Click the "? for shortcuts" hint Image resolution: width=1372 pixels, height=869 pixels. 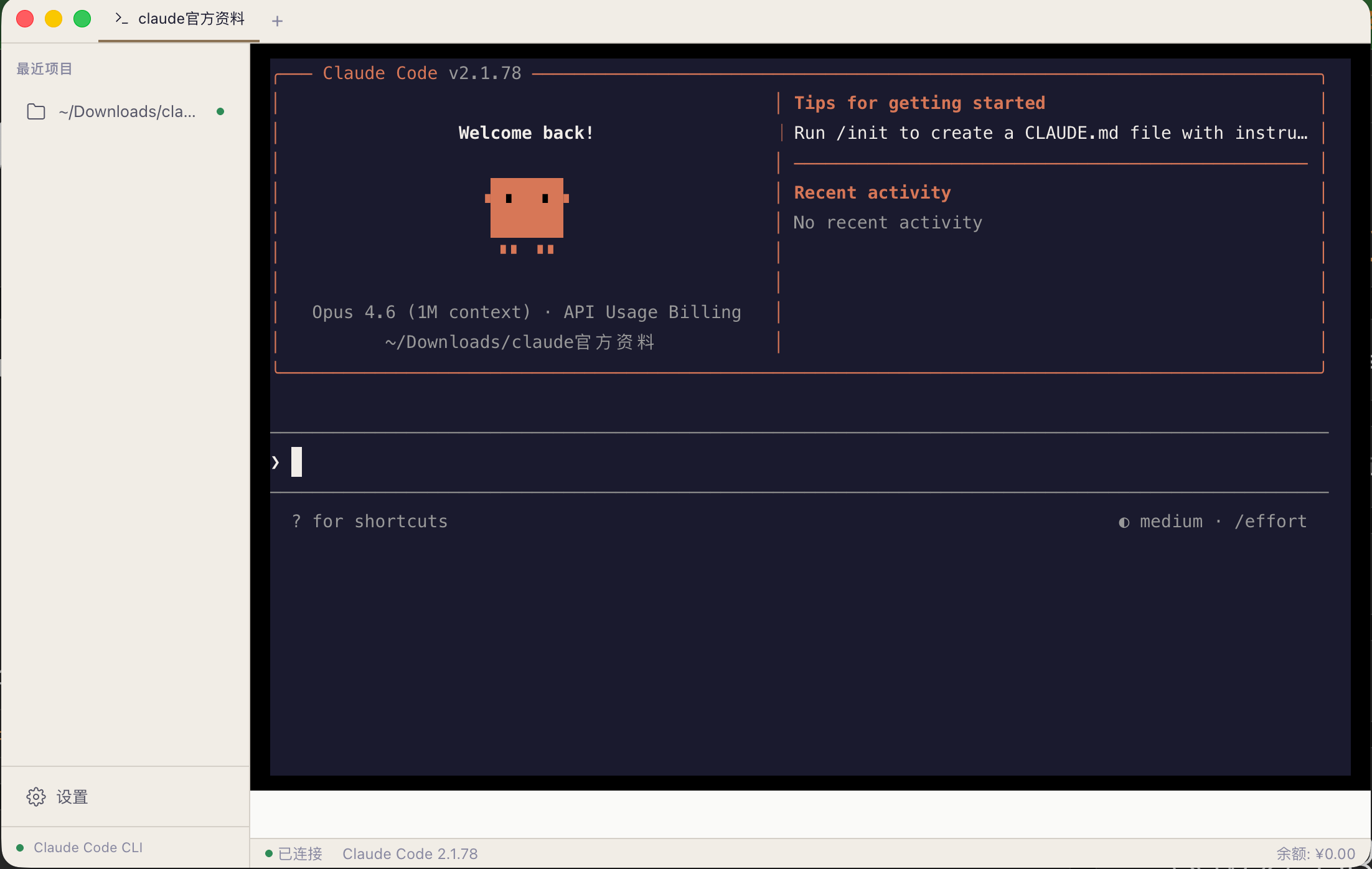tap(370, 522)
